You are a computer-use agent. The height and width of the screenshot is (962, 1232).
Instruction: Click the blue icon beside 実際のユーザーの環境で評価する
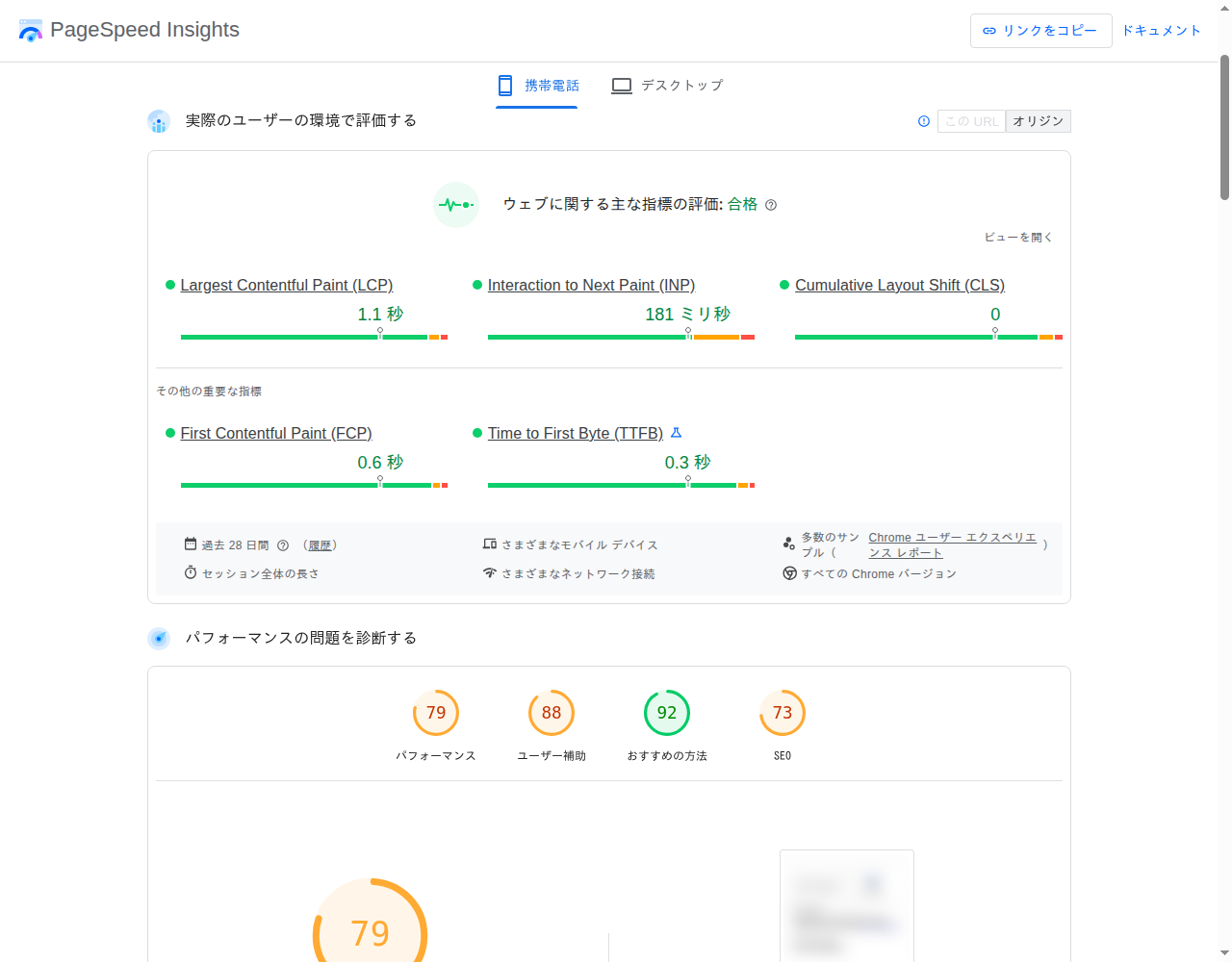click(159, 121)
